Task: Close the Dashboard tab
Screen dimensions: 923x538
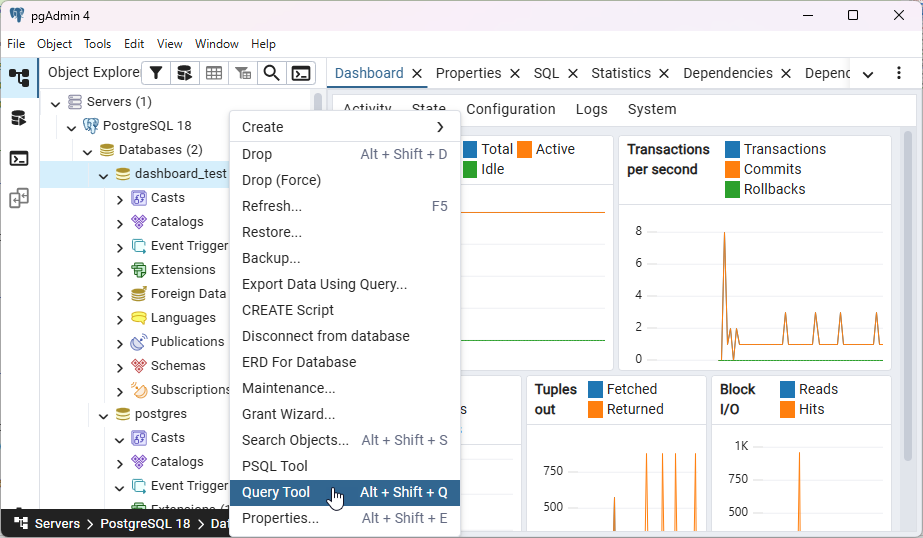Action: coord(417,74)
